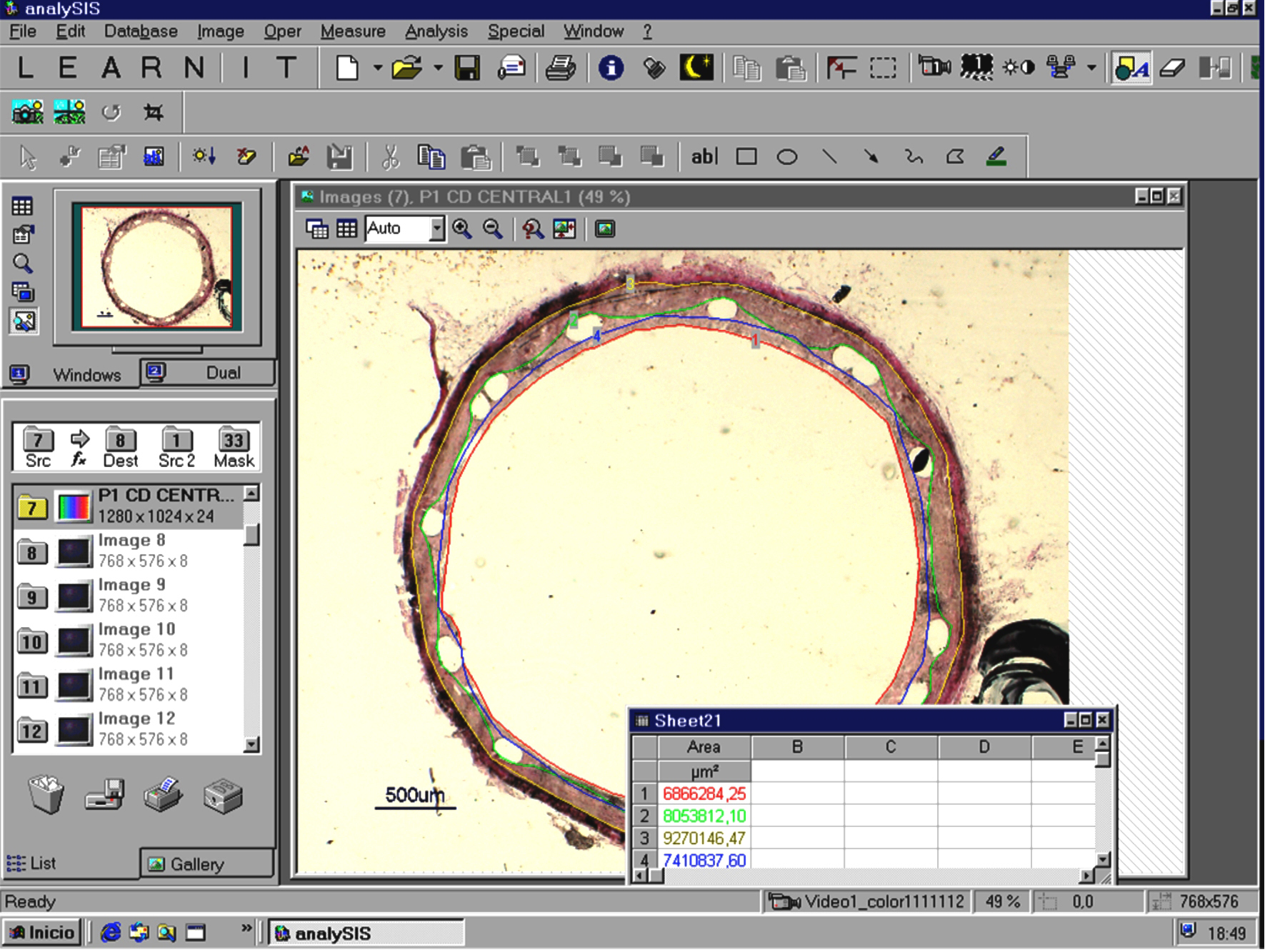The width and height of the screenshot is (1265, 952).
Task: Open the Measure menu
Action: coord(353,31)
